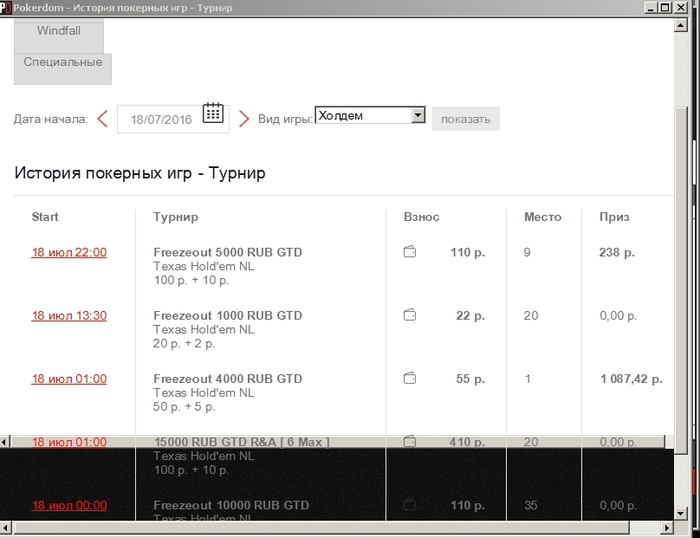Click wallet icon in Freezeout 4000 row
700x538 pixels.
[410, 379]
